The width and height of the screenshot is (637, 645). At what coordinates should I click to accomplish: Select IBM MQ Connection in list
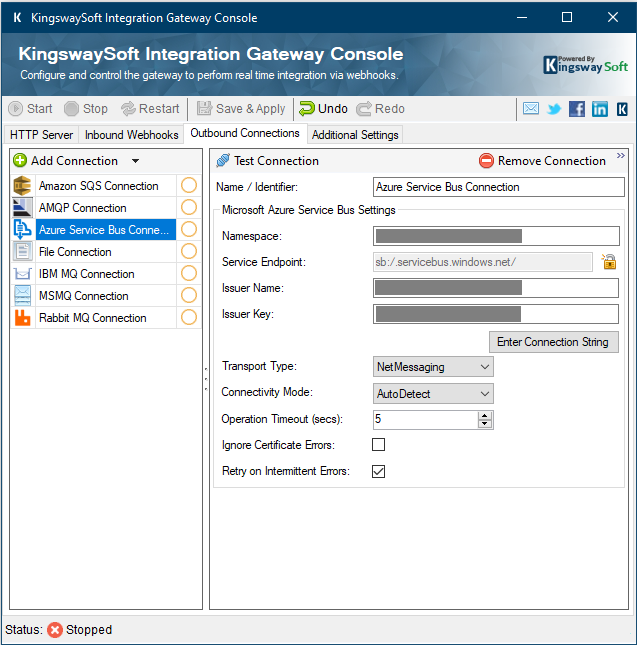click(x=106, y=274)
